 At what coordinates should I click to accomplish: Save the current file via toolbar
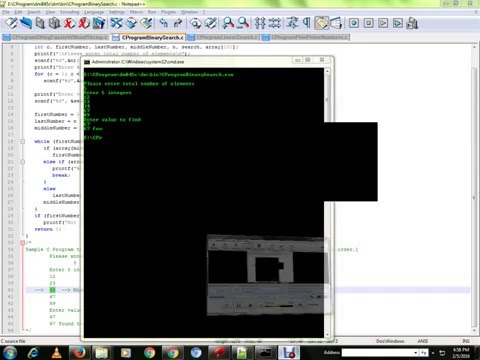40,23
